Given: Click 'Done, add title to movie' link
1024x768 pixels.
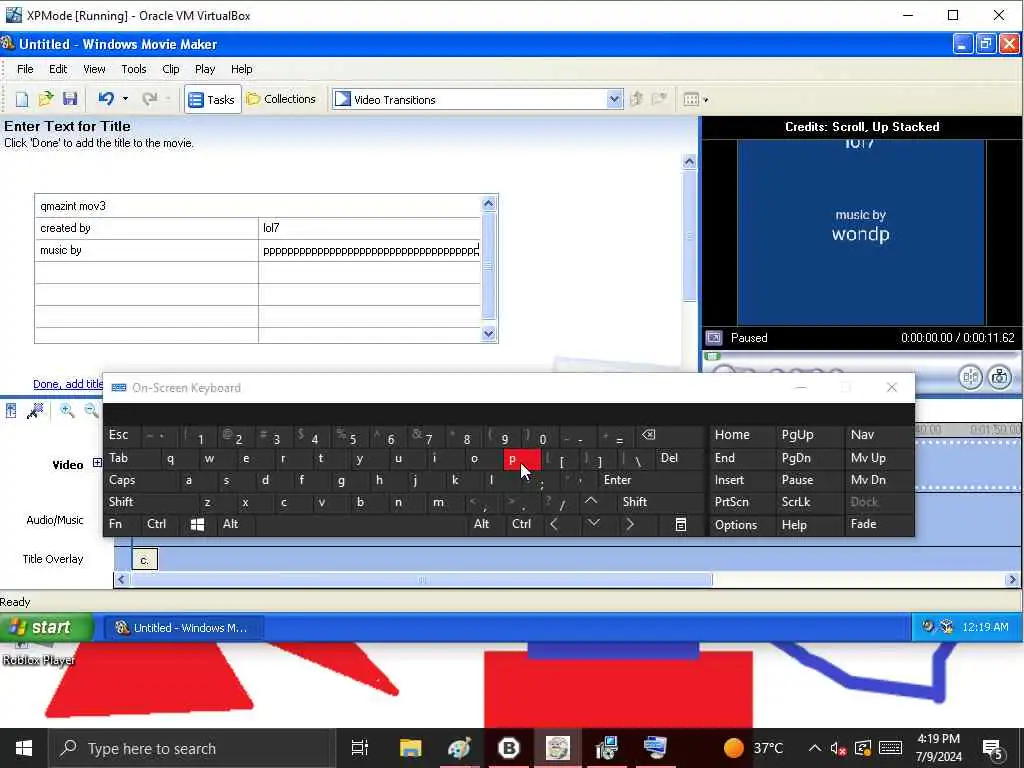Looking at the screenshot, I should [x=68, y=384].
